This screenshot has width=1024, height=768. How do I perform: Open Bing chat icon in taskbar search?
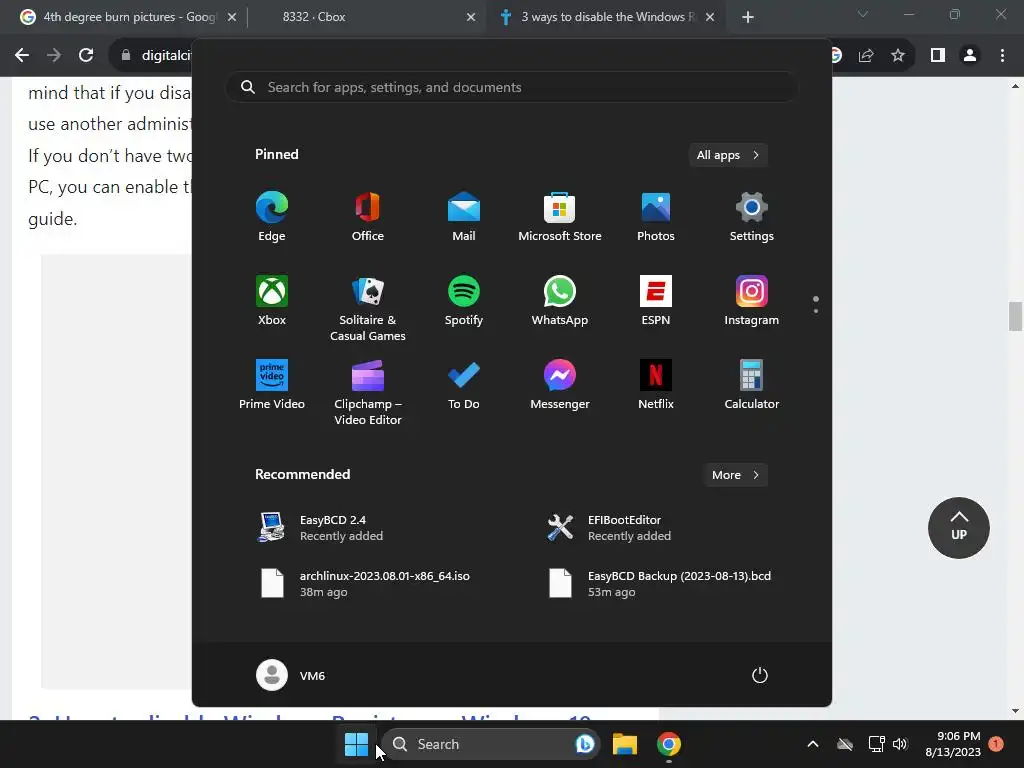click(584, 744)
